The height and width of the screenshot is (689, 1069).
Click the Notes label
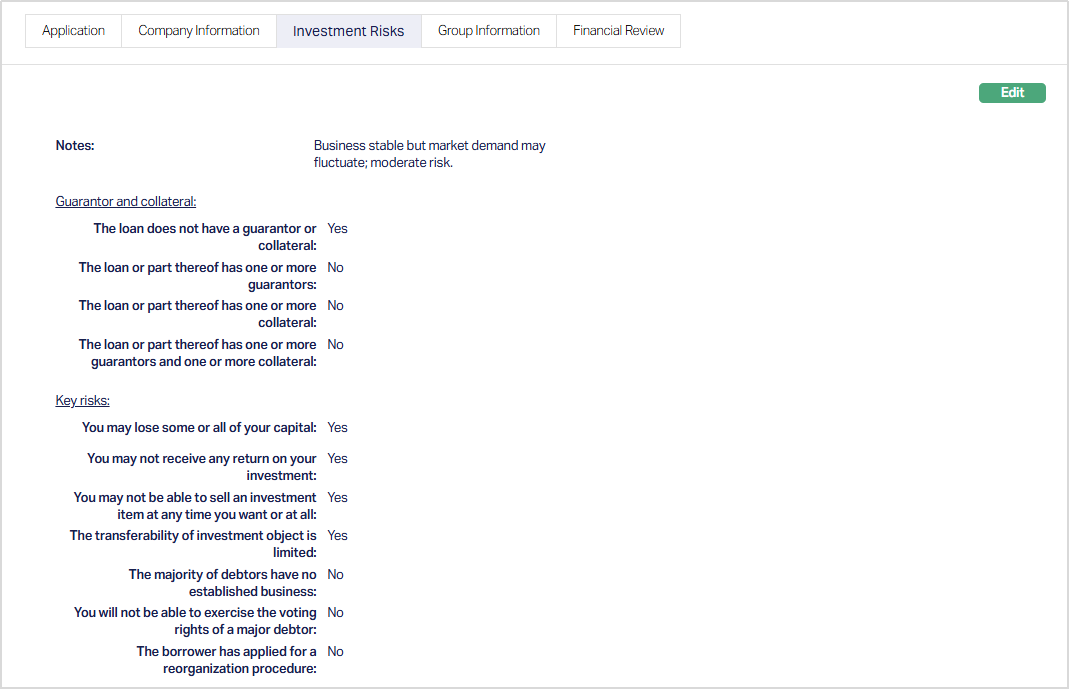[x=75, y=146]
